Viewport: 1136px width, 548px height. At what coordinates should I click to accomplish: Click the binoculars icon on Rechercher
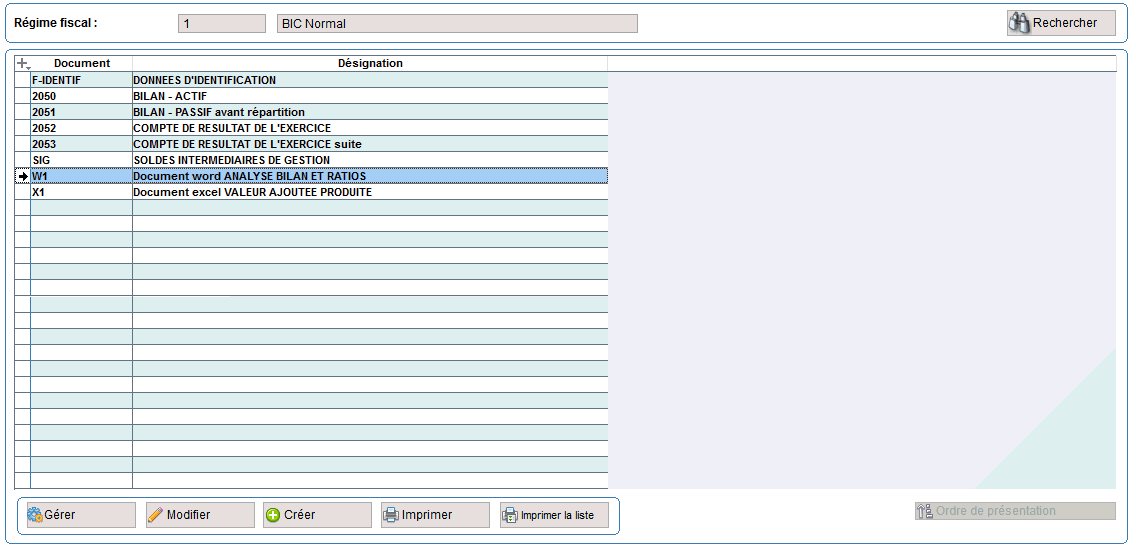pyautogui.click(x=1020, y=23)
